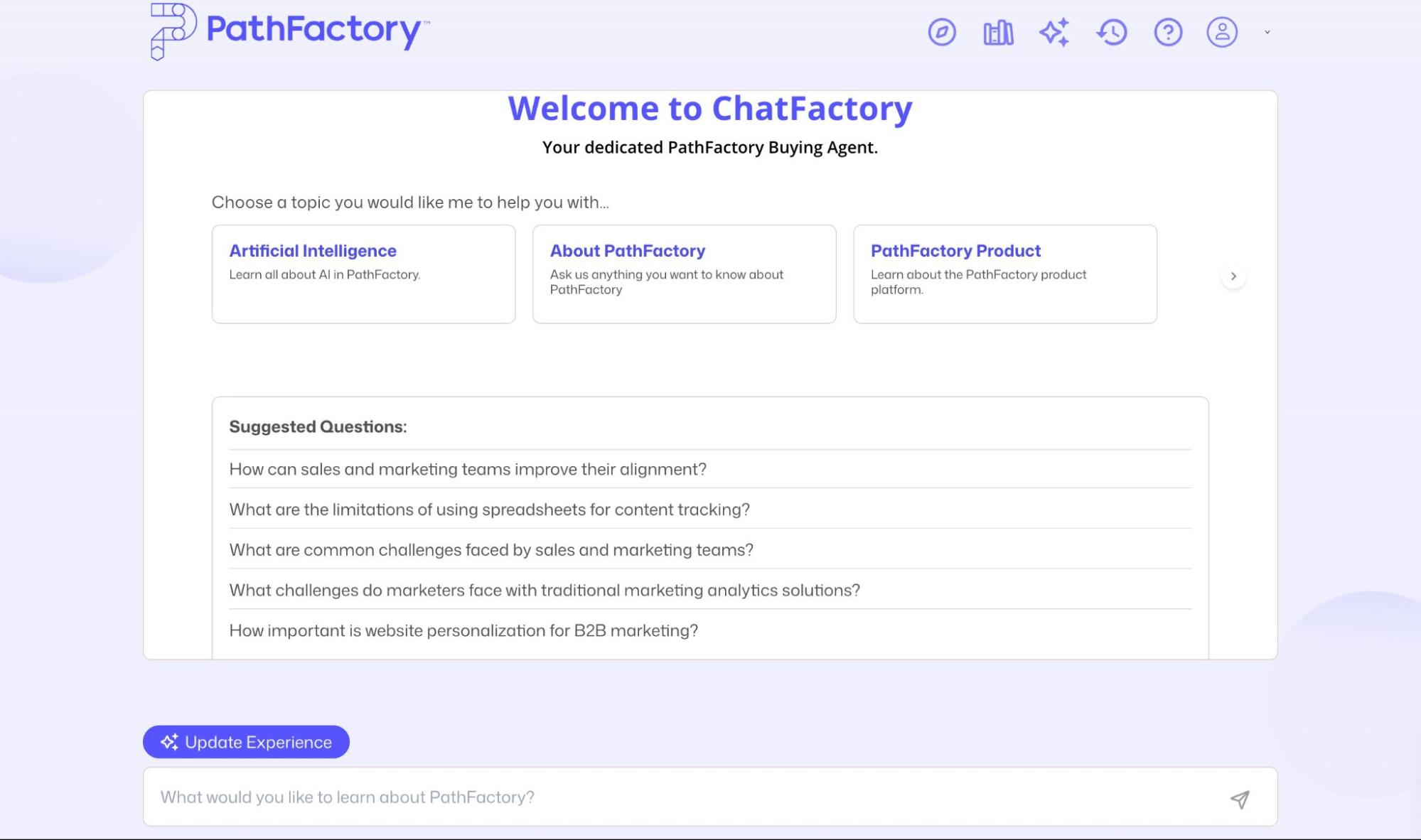
Task: Choose the Artificial Intelligence topic card
Action: click(363, 274)
